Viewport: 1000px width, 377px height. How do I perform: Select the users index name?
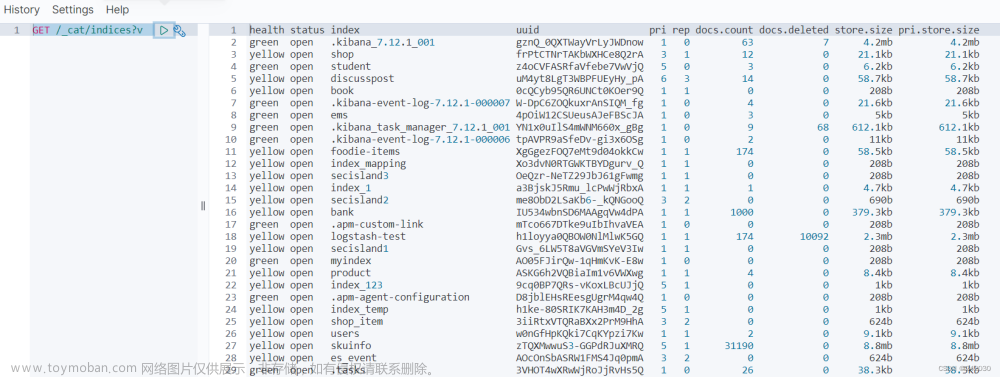pos(345,333)
